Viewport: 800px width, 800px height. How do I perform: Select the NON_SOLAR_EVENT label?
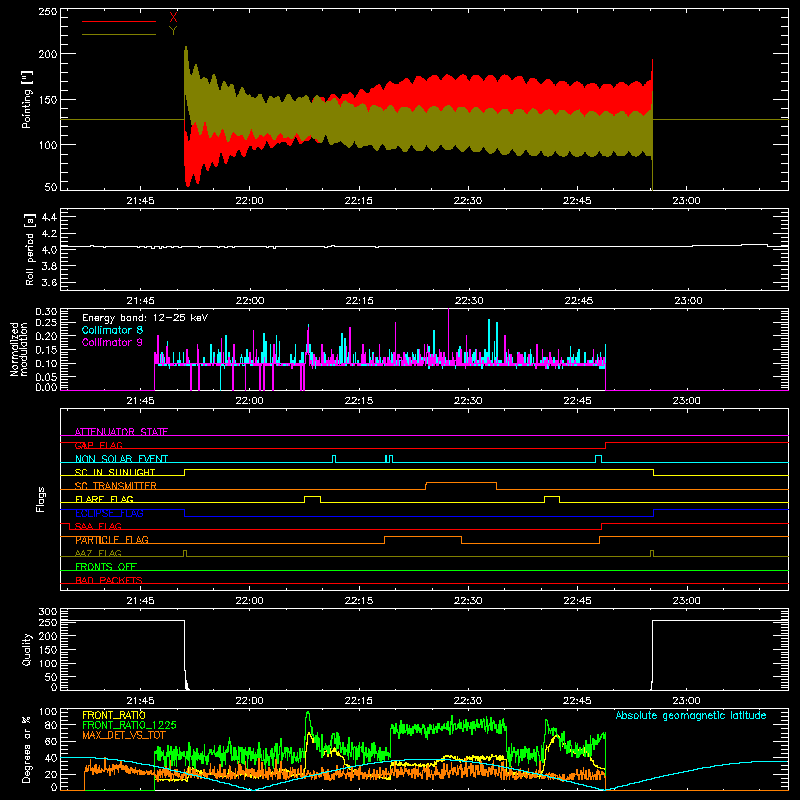click(121, 459)
